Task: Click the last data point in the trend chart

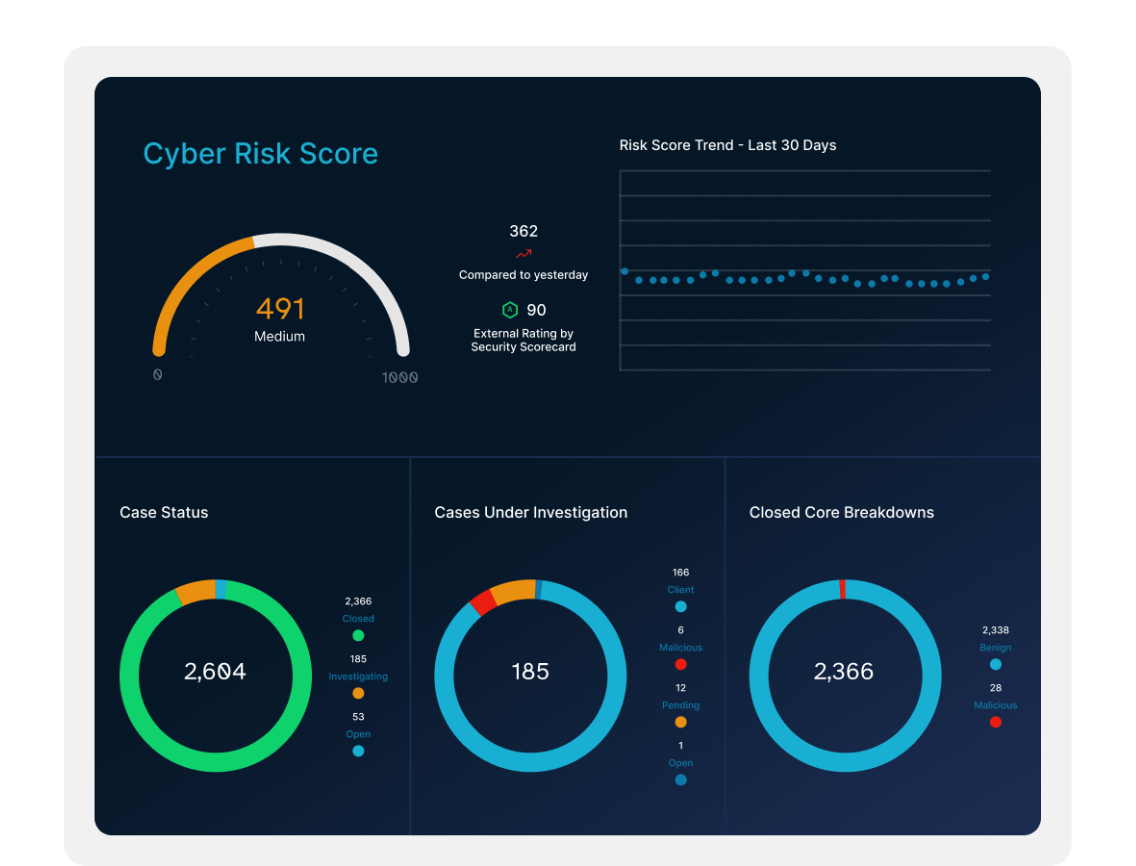Action: click(986, 276)
